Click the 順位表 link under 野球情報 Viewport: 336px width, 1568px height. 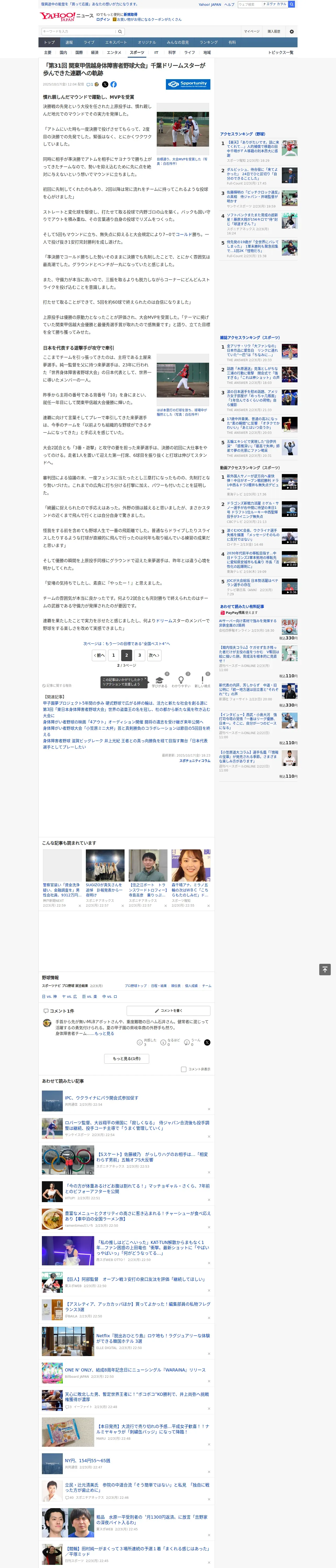176,985
